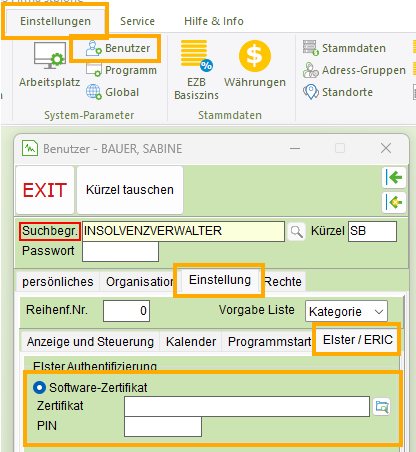Expand the Vorgabe Liste Kategorie dropdown

(346, 311)
